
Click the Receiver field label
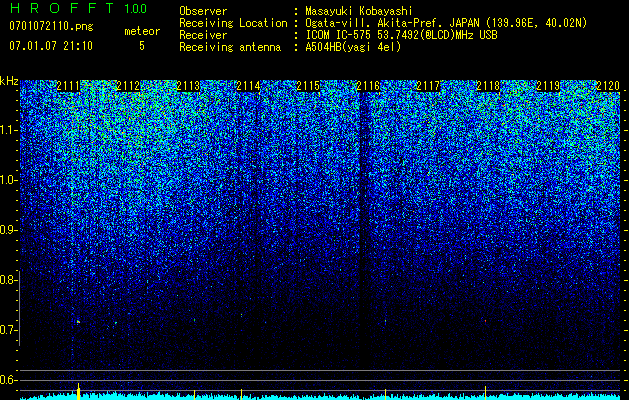(x=203, y=35)
